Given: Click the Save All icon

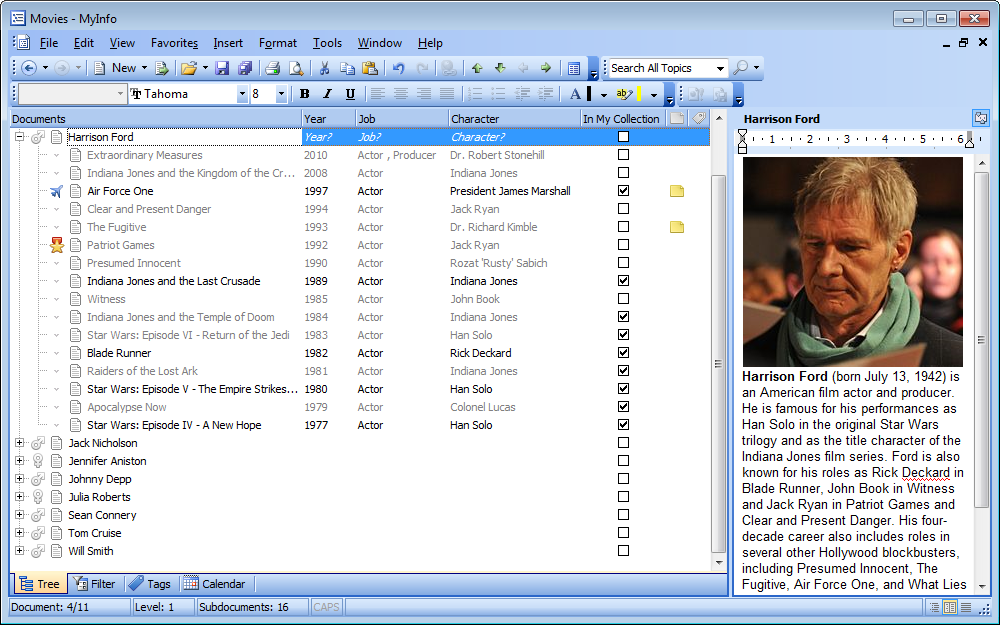Looking at the screenshot, I should (245, 68).
